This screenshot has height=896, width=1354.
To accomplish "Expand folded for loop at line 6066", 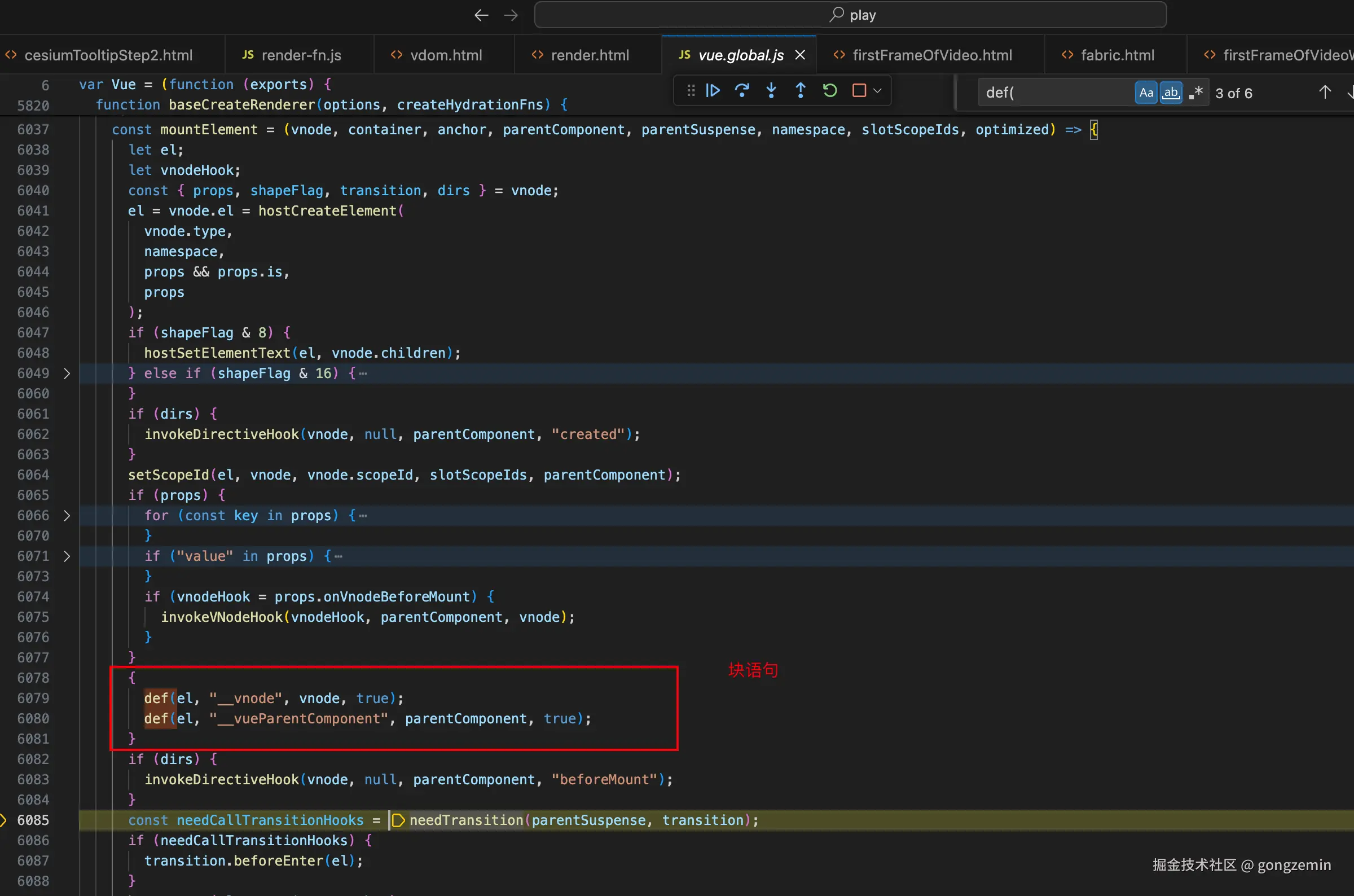I will [67, 516].
